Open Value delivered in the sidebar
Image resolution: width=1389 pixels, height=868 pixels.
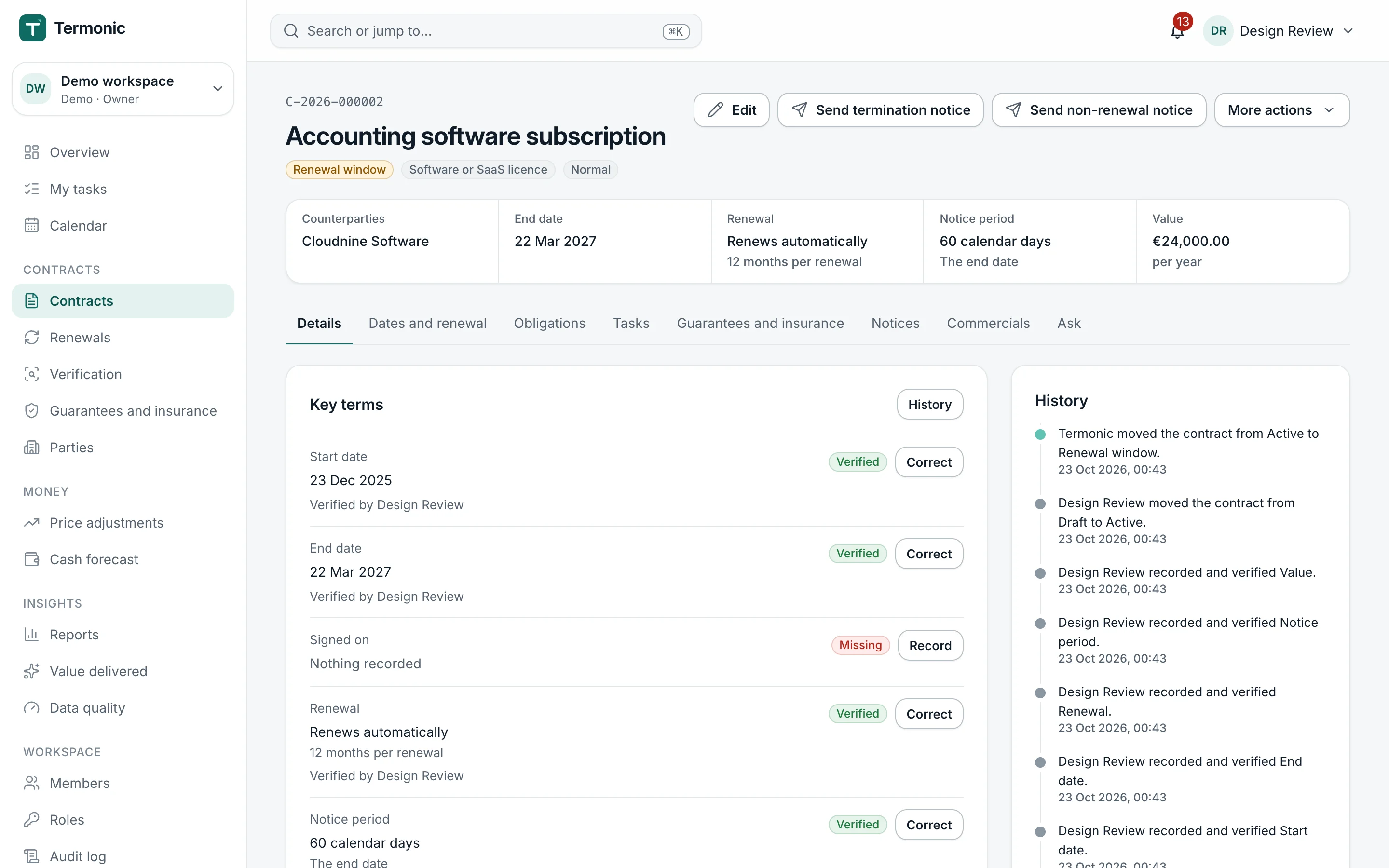point(123,672)
